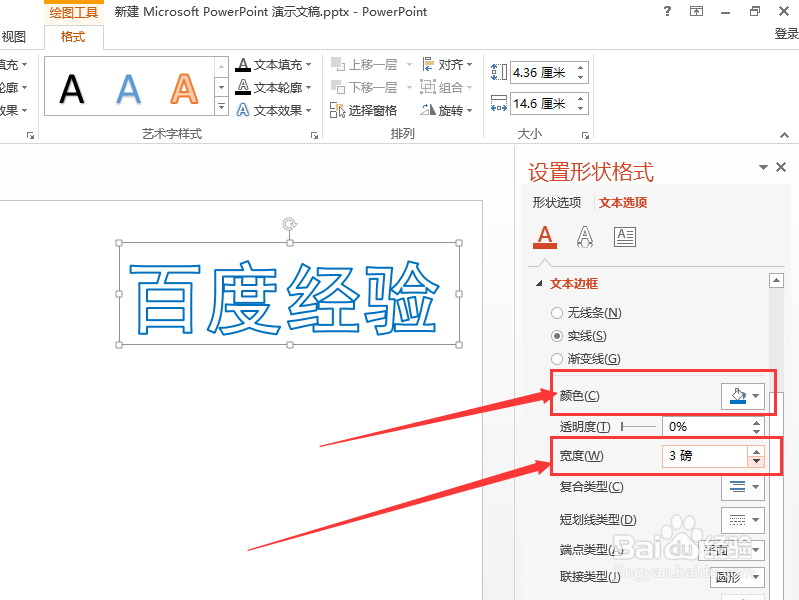Click the 文本填充 letter A icon
Viewport: 799px width, 600px height.
(243, 65)
